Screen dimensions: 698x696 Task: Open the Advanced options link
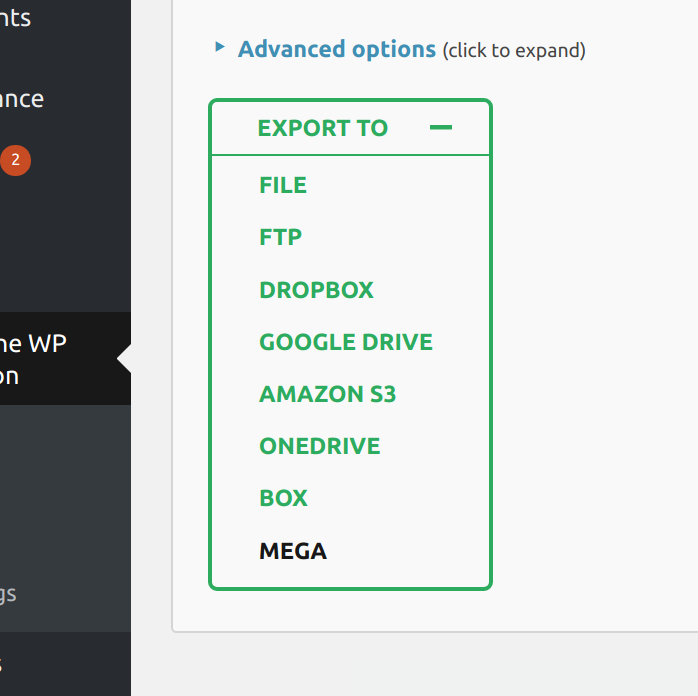(336, 49)
